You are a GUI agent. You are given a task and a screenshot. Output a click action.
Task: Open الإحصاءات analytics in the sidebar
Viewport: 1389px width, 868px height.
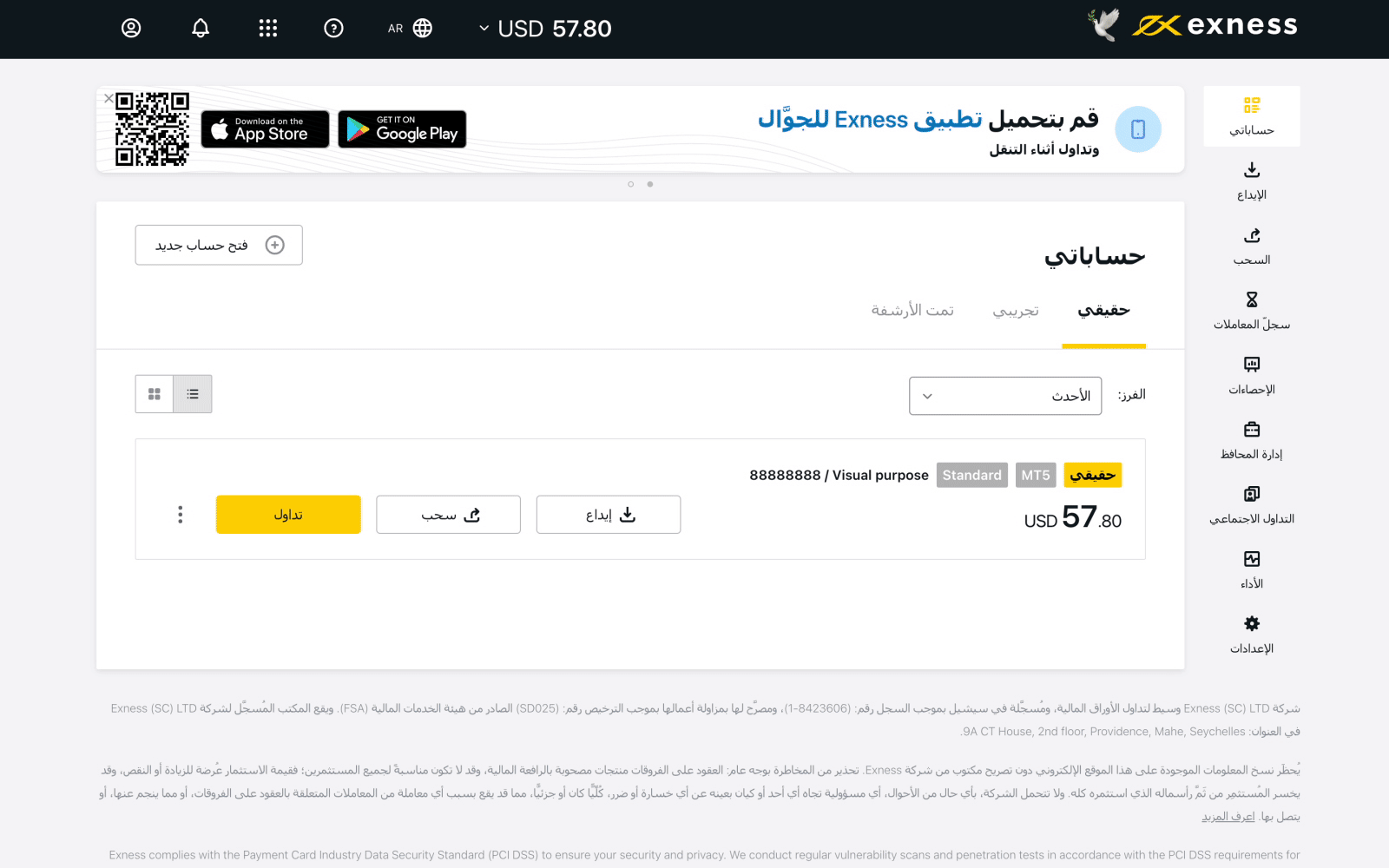pyautogui.click(x=1252, y=375)
